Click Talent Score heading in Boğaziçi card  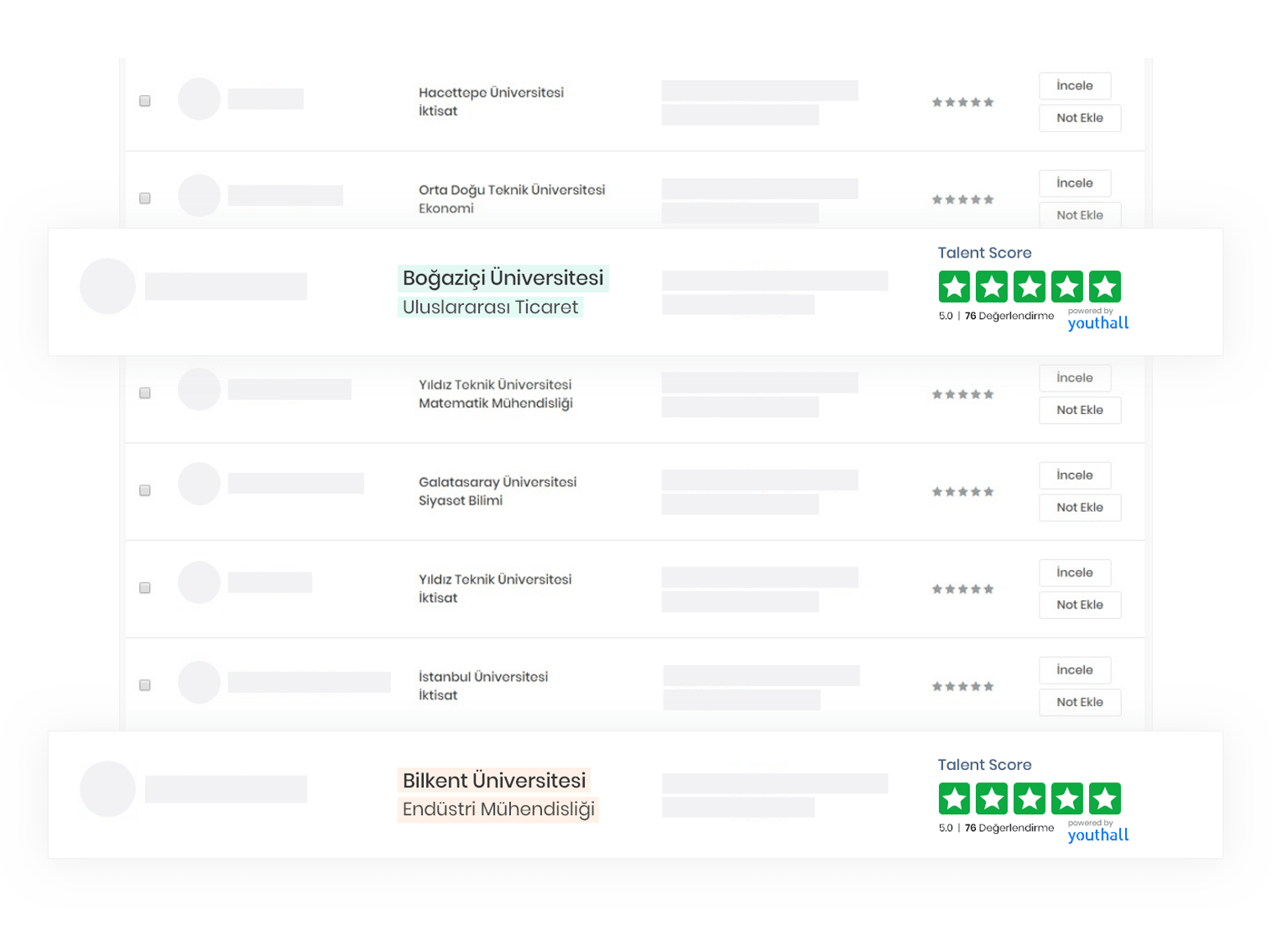pos(984,253)
